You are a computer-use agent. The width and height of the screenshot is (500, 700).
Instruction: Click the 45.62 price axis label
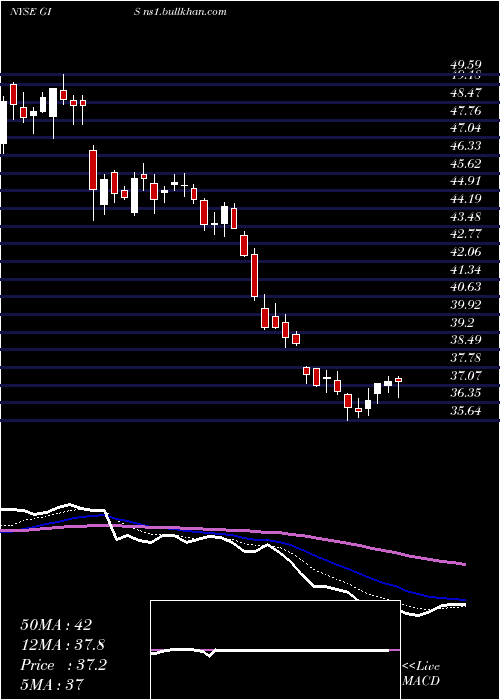[466, 164]
